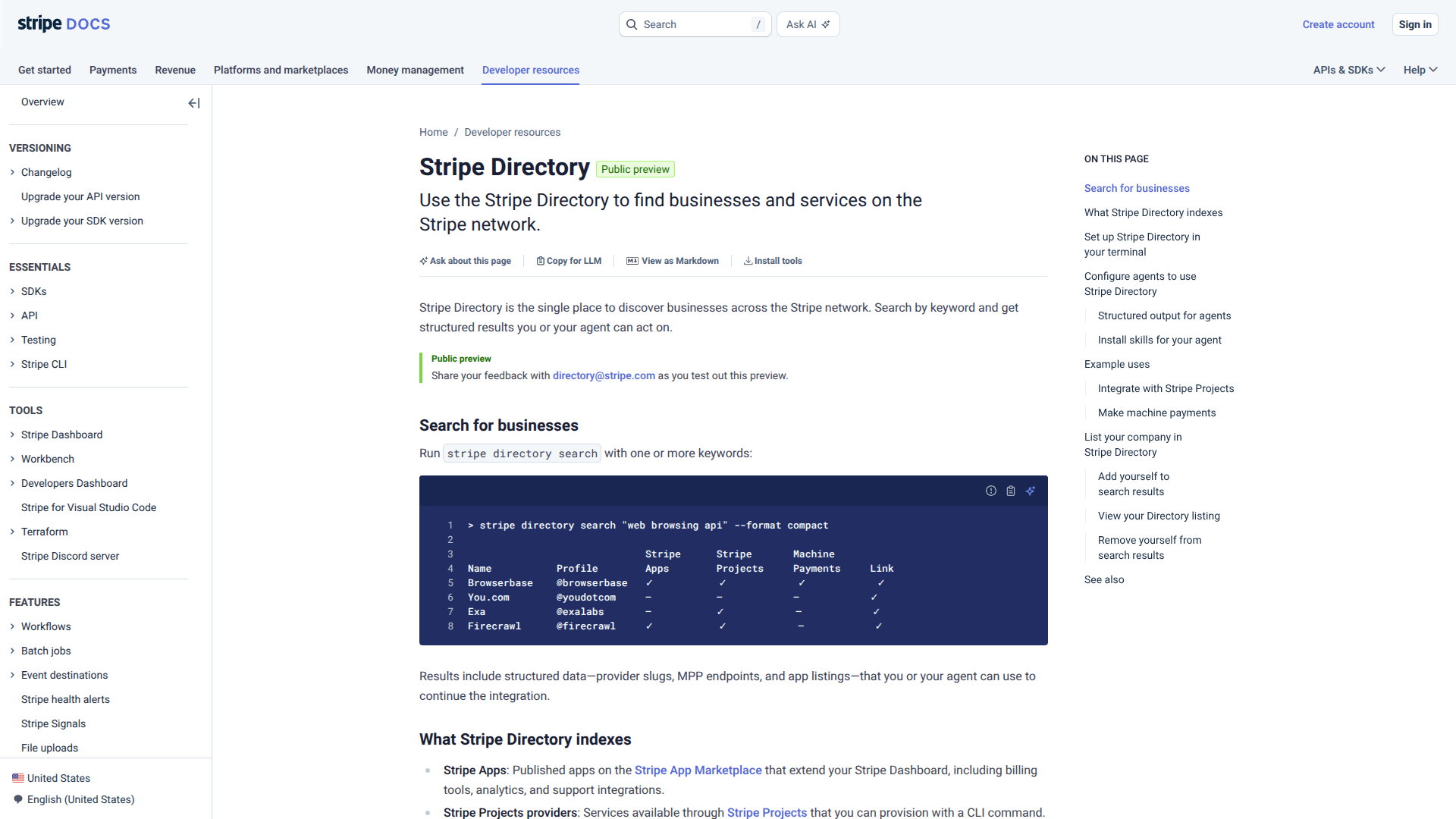Jump to Make machine payments section

1156,413
